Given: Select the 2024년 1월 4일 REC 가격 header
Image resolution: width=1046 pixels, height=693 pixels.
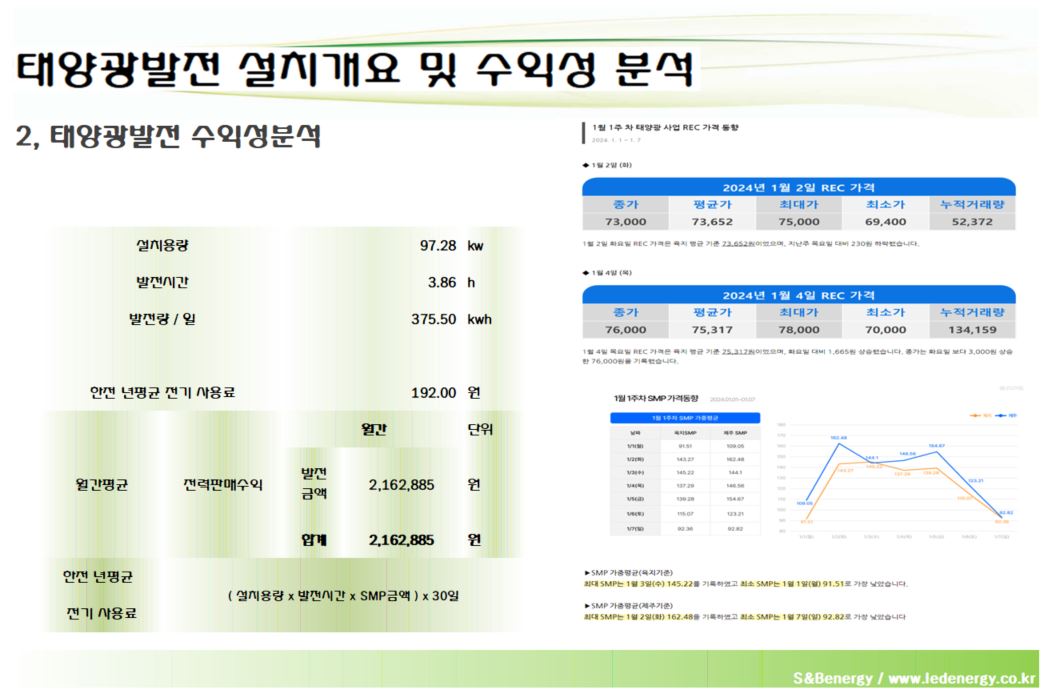Looking at the screenshot, I should pyautogui.click(x=798, y=295).
